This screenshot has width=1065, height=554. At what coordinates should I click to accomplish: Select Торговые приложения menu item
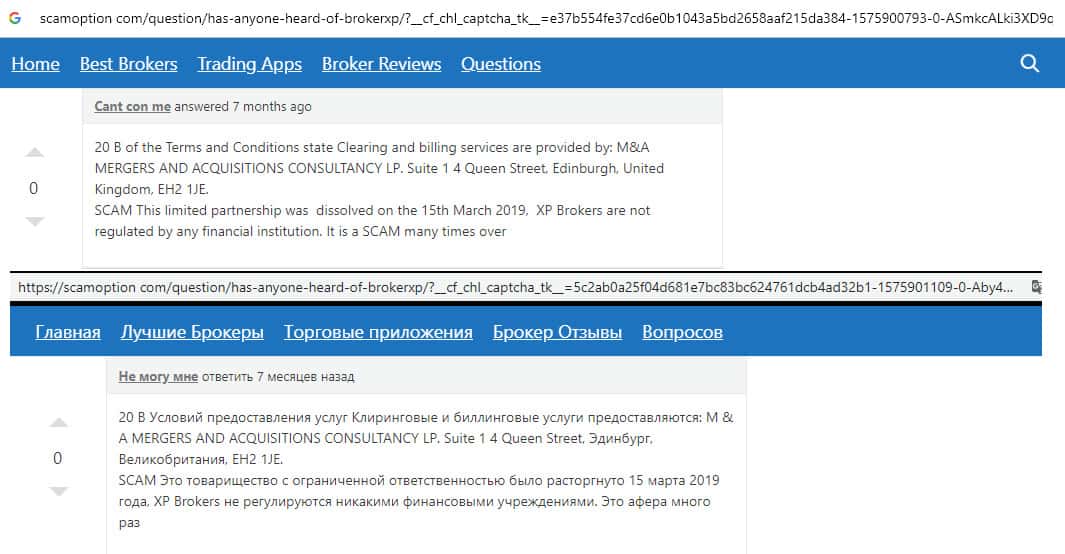[378, 332]
